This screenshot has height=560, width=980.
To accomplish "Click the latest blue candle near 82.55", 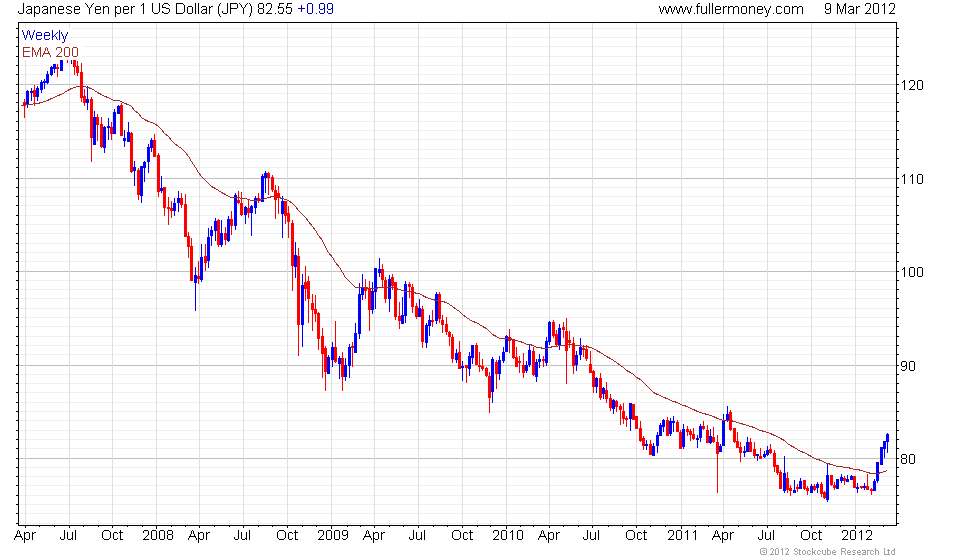I will [888, 441].
